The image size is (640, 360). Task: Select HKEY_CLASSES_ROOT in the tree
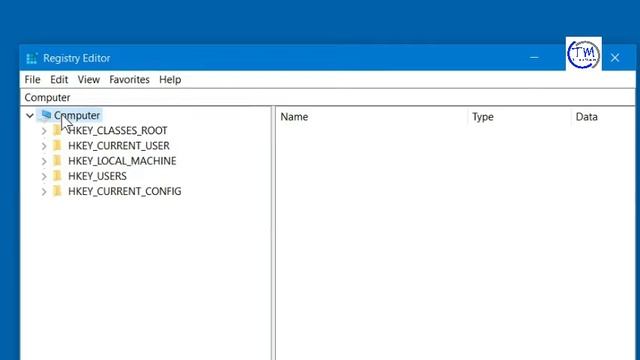(x=118, y=131)
